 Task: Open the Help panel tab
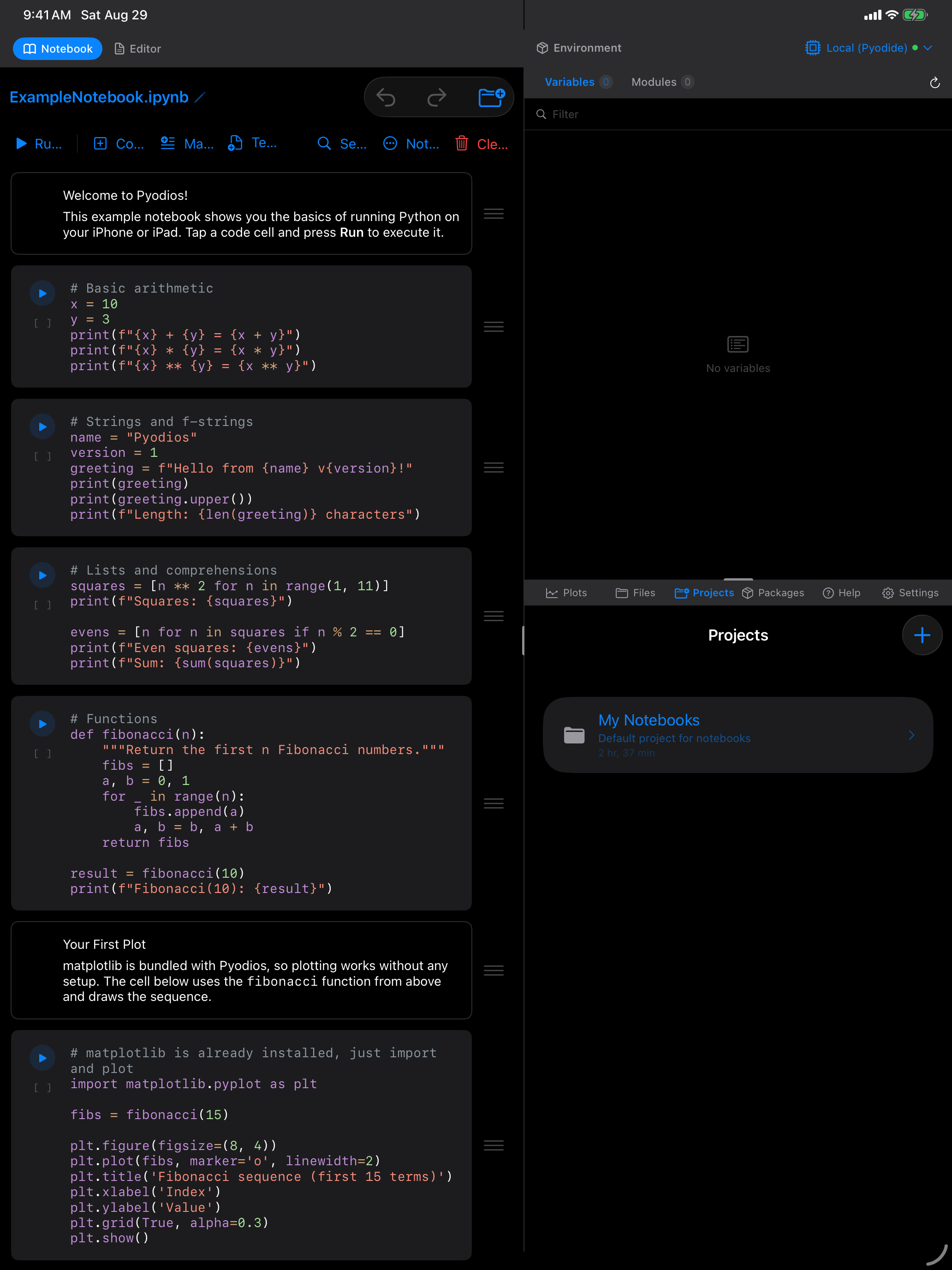click(x=841, y=593)
